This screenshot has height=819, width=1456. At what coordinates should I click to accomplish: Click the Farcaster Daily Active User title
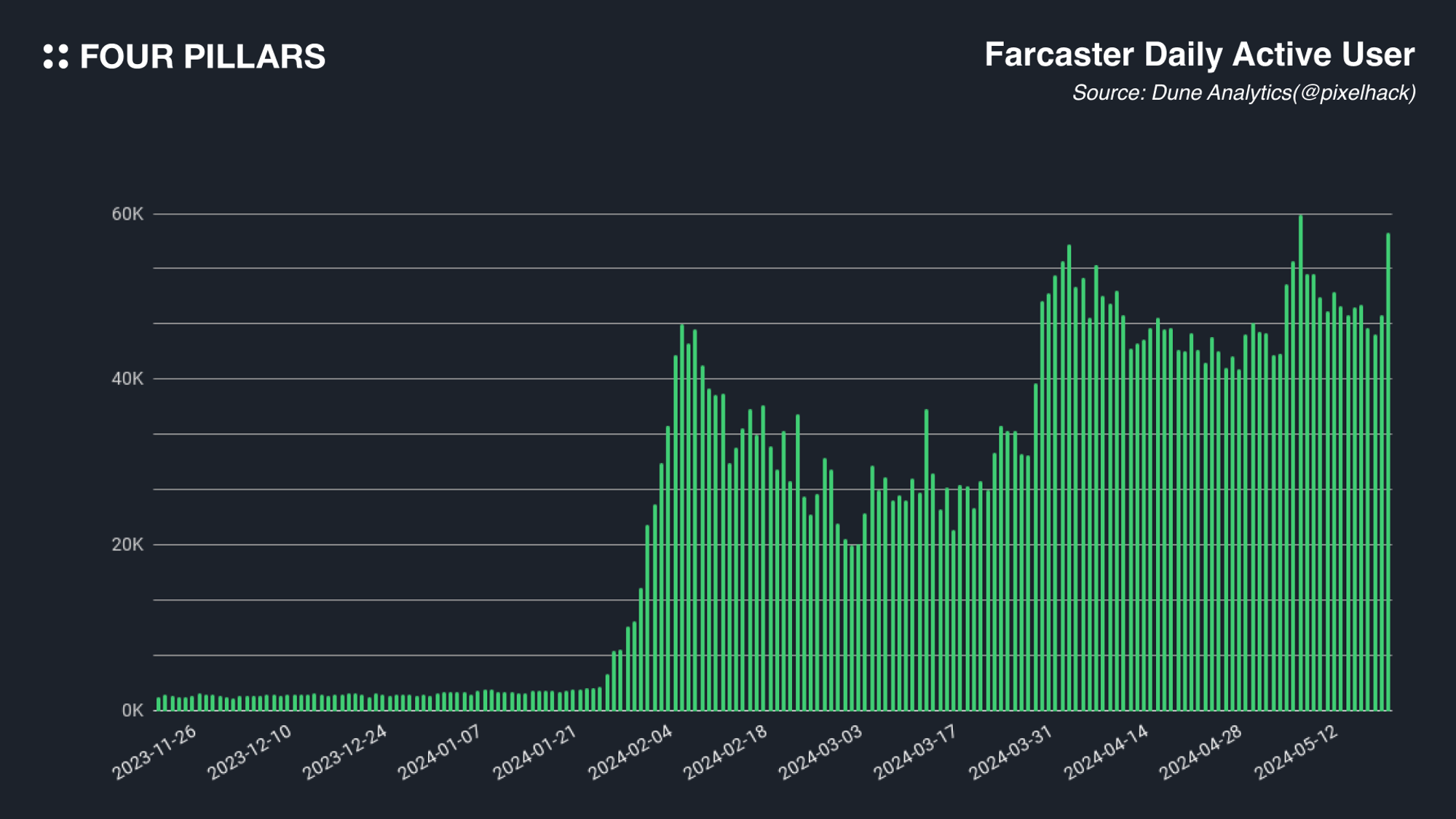1199,55
